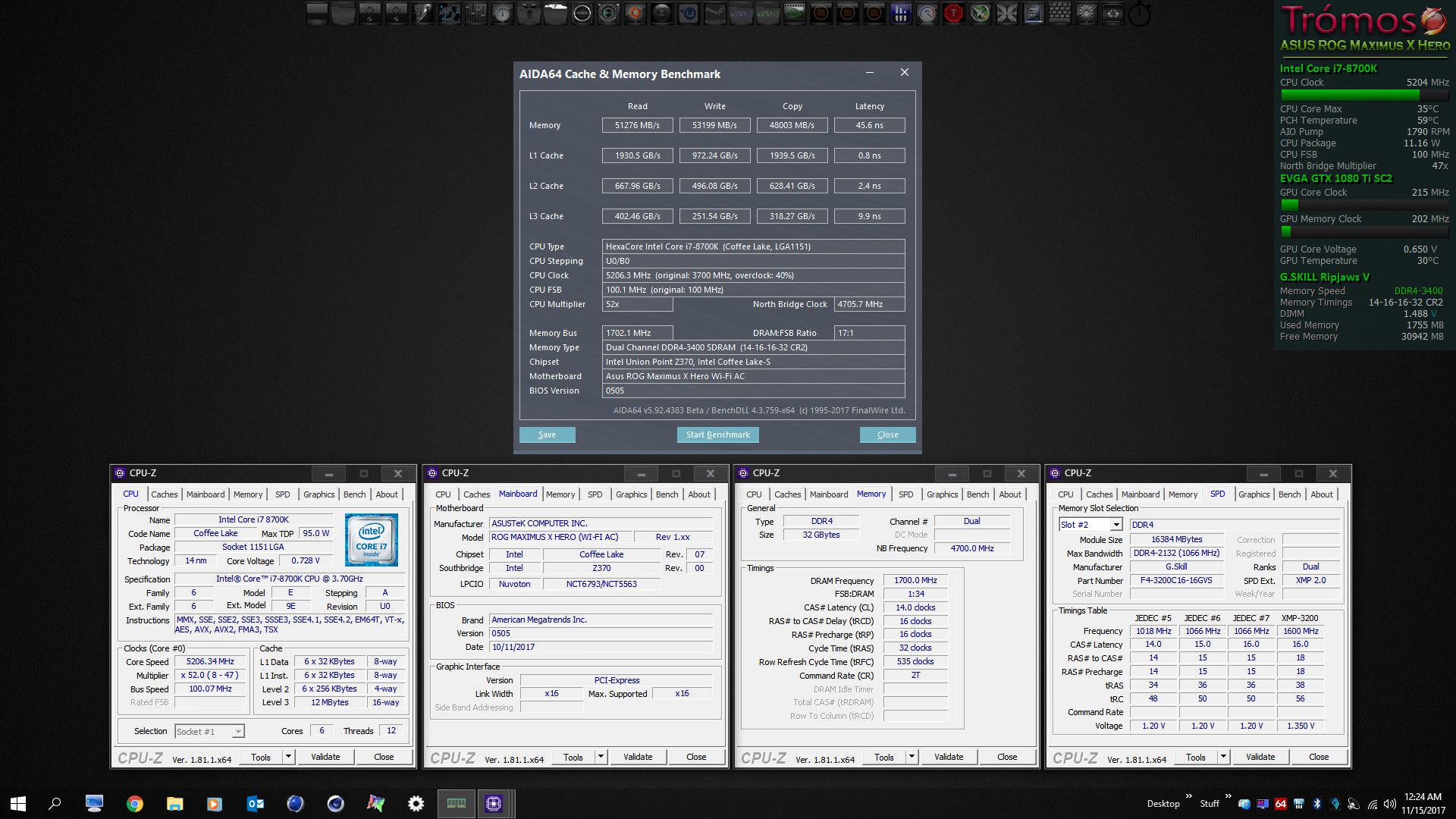Image resolution: width=1456 pixels, height=819 pixels.
Task: Select Memory Read value 51276 MB/s
Action: pos(637,125)
